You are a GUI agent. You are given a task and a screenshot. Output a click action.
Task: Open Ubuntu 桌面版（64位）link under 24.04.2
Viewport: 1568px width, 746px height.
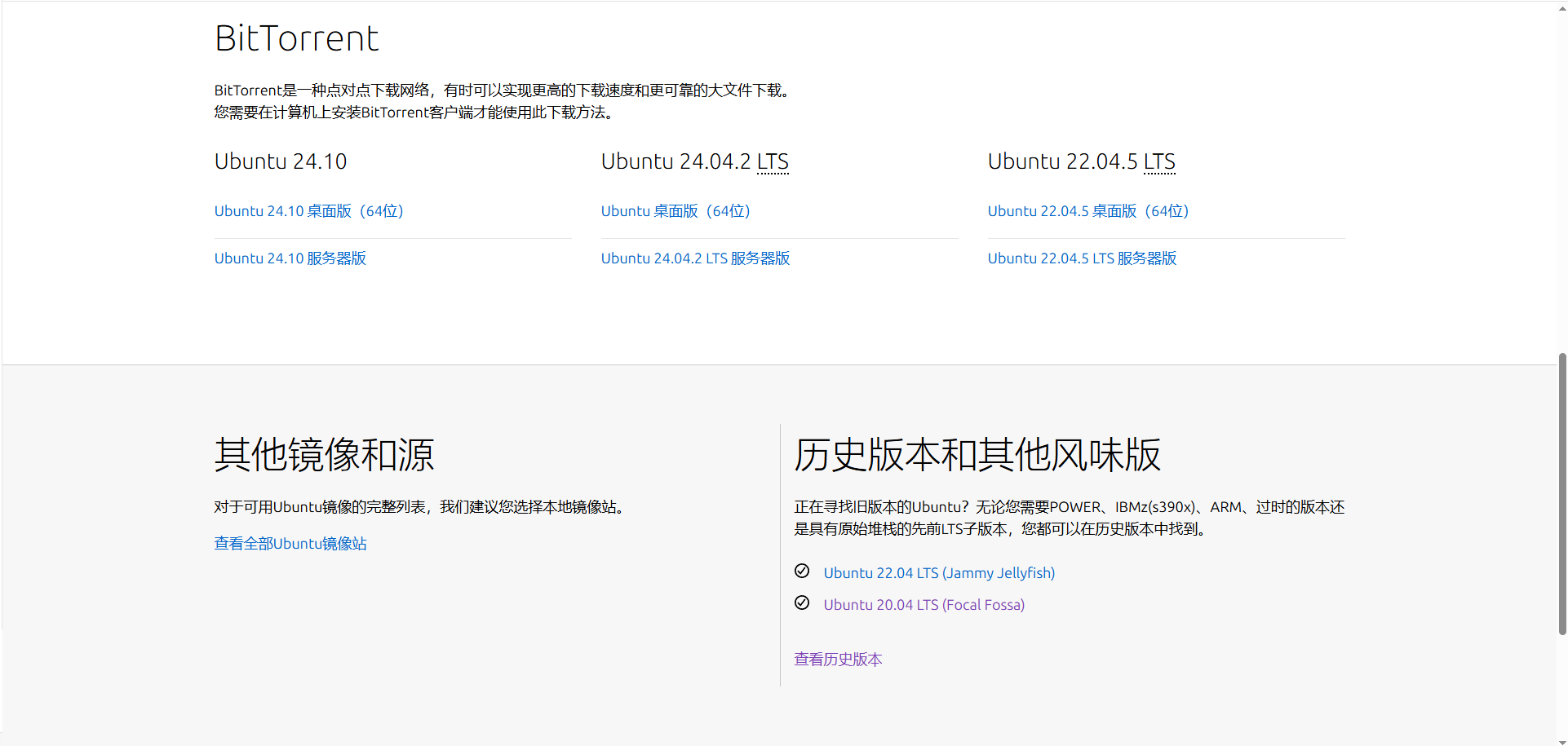point(675,211)
